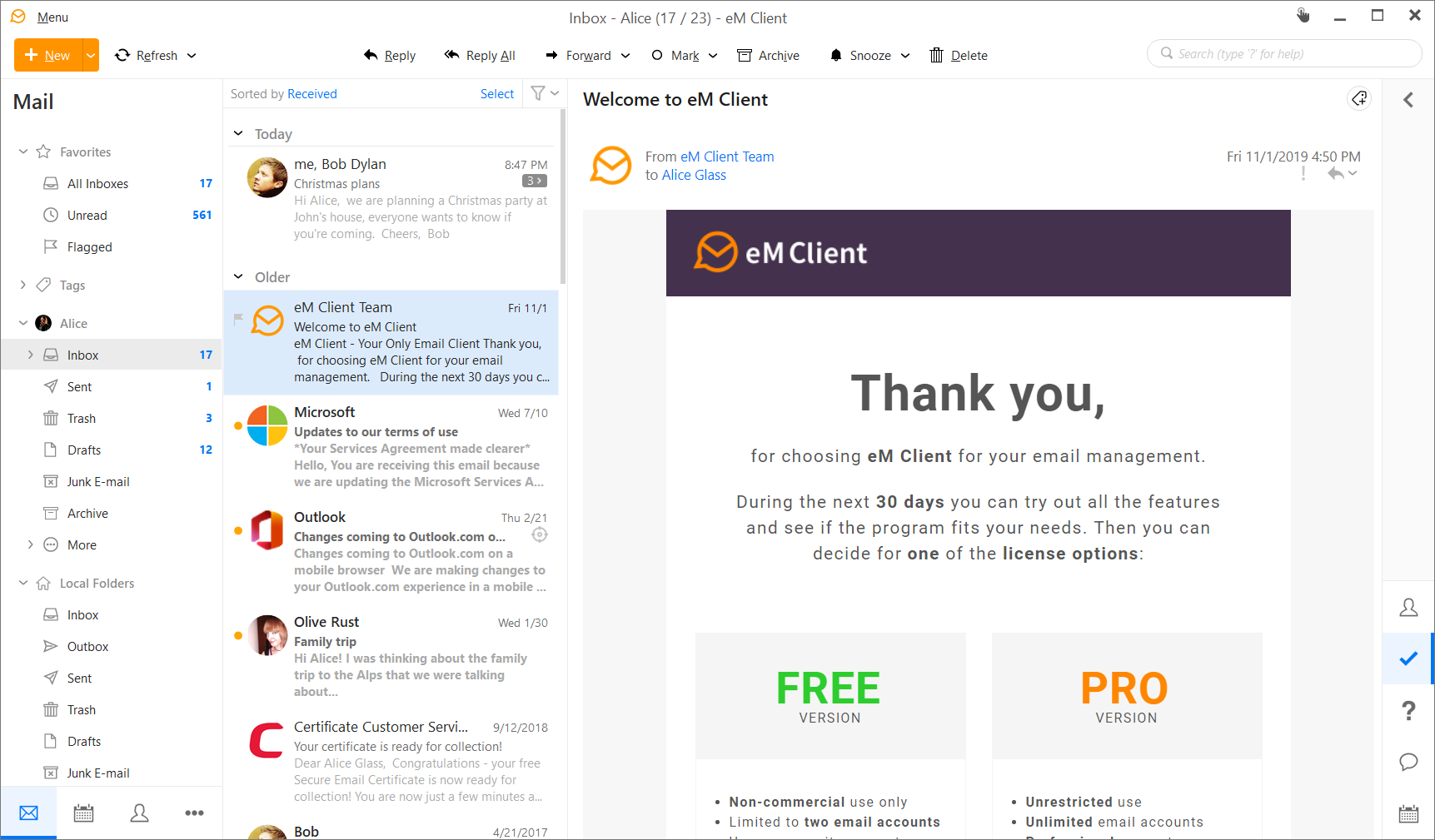Click recipient link Alice Glass
Image resolution: width=1435 pixels, height=840 pixels.
pos(694,175)
